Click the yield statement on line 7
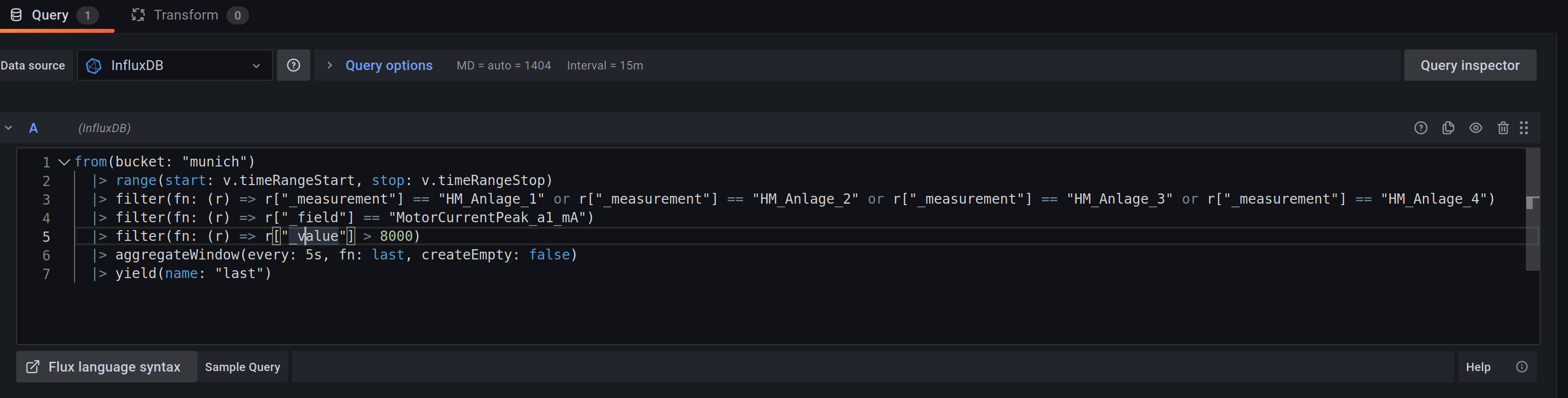This screenshot has height=398, width=1568. 193,274
